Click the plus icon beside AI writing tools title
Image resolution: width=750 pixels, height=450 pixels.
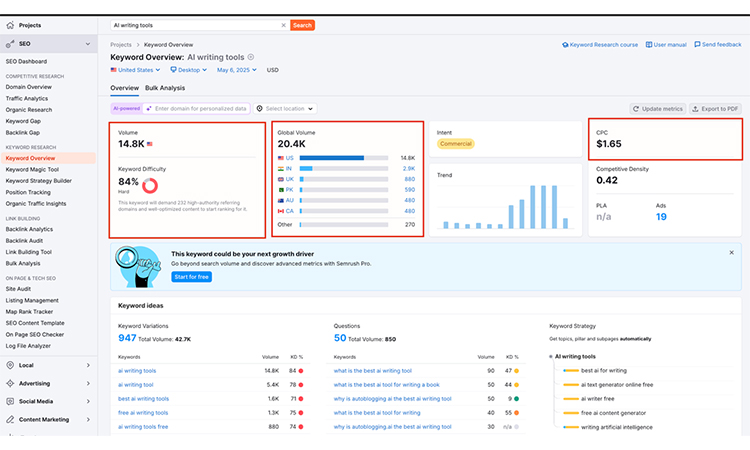click(251, 57)
